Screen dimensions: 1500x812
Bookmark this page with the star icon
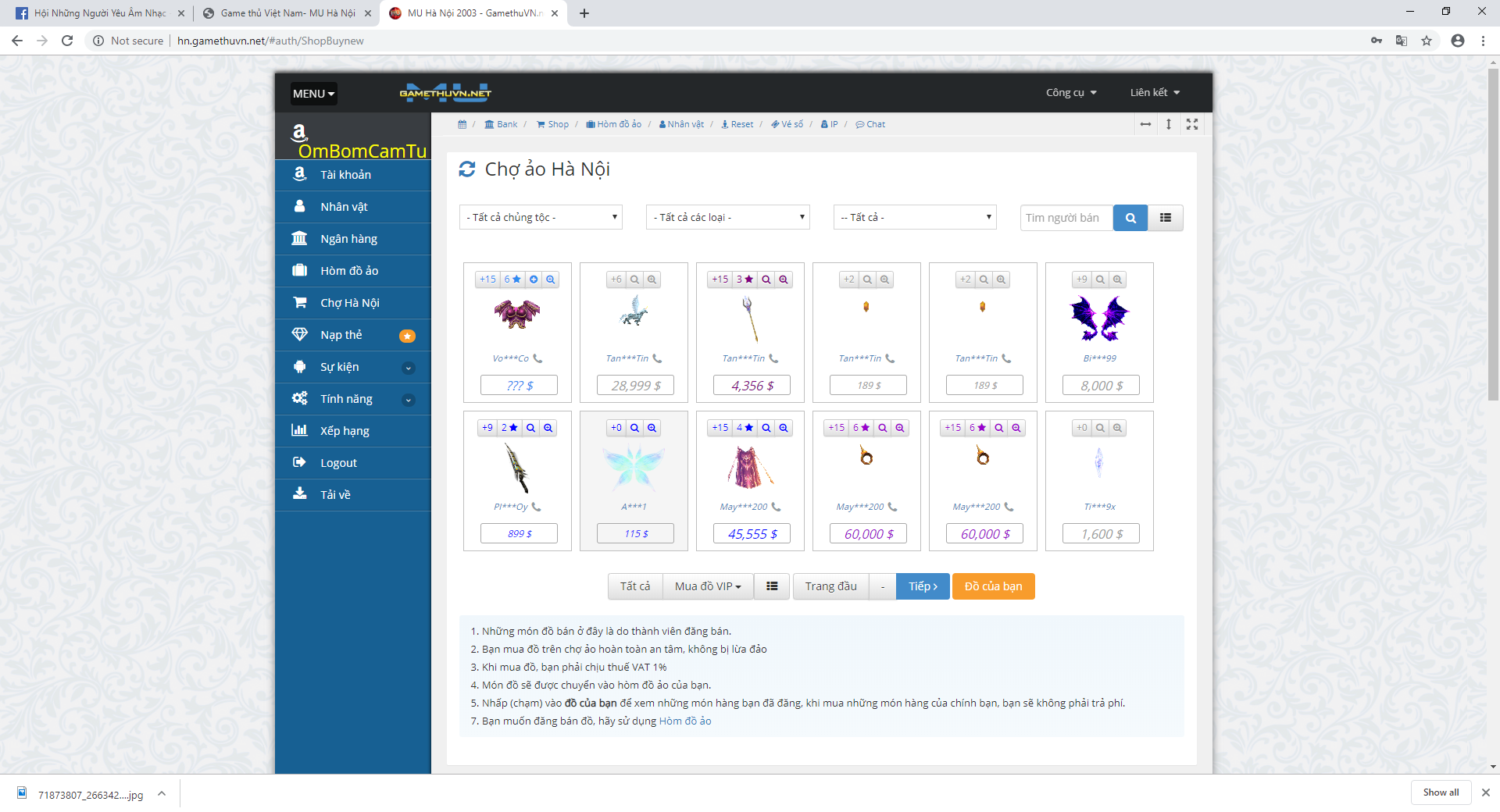[x=1427, y=41]
